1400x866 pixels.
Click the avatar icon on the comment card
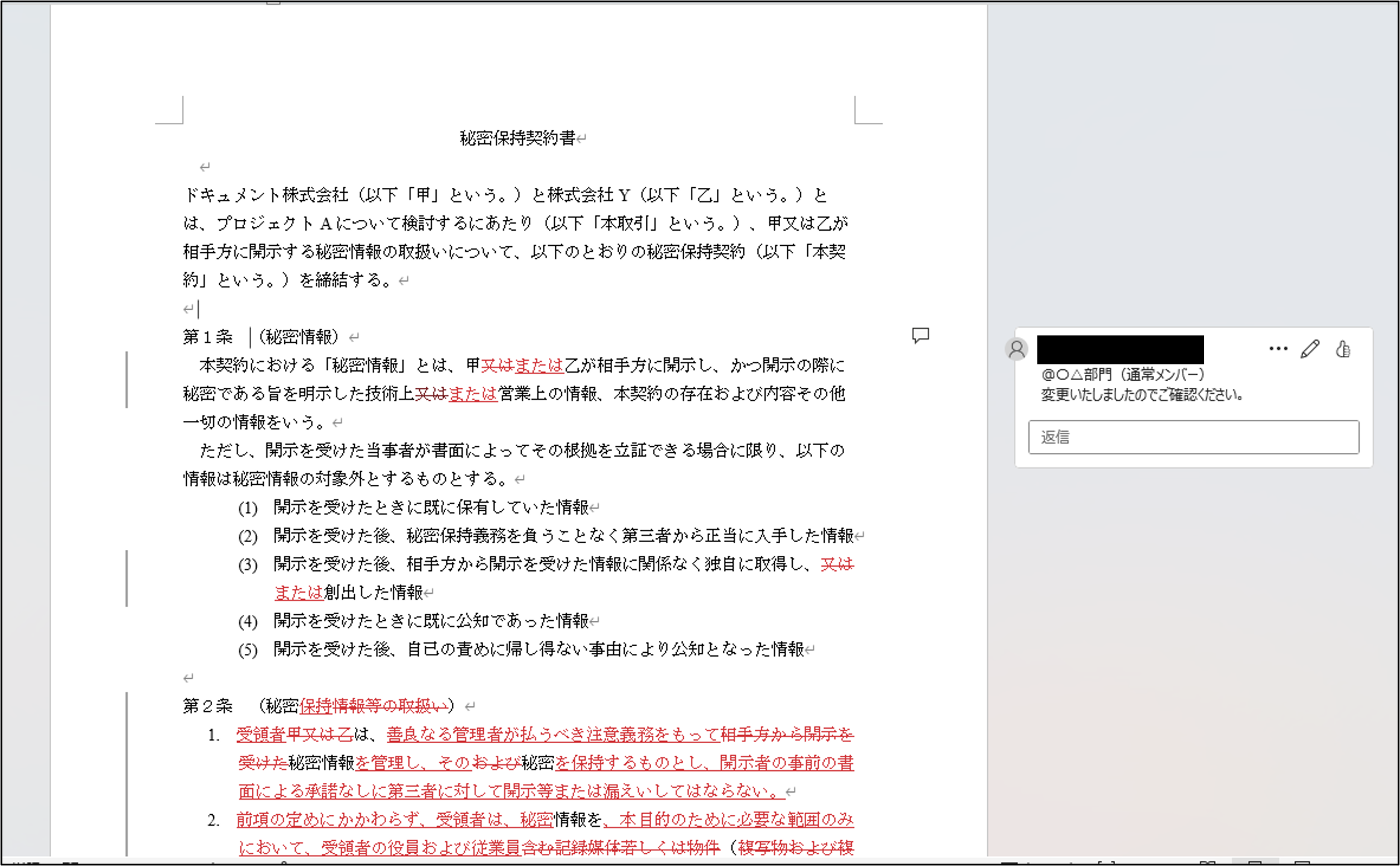[x=1016, y=349]
